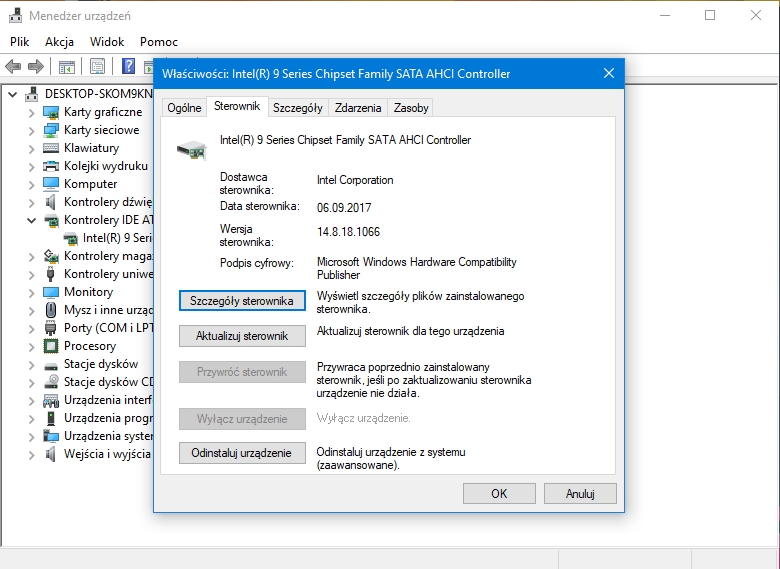The image size is (780, 569).
Task: Switch to the Zdarzenia tab
Action: pyautogui.click(x=358, y=108)
